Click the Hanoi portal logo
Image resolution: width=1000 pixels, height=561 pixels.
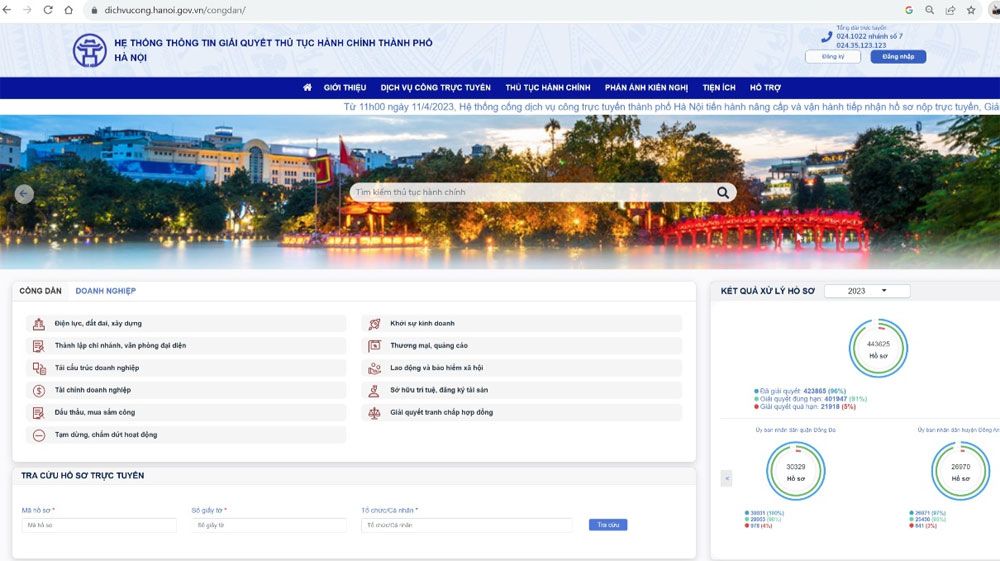[89, 50]
